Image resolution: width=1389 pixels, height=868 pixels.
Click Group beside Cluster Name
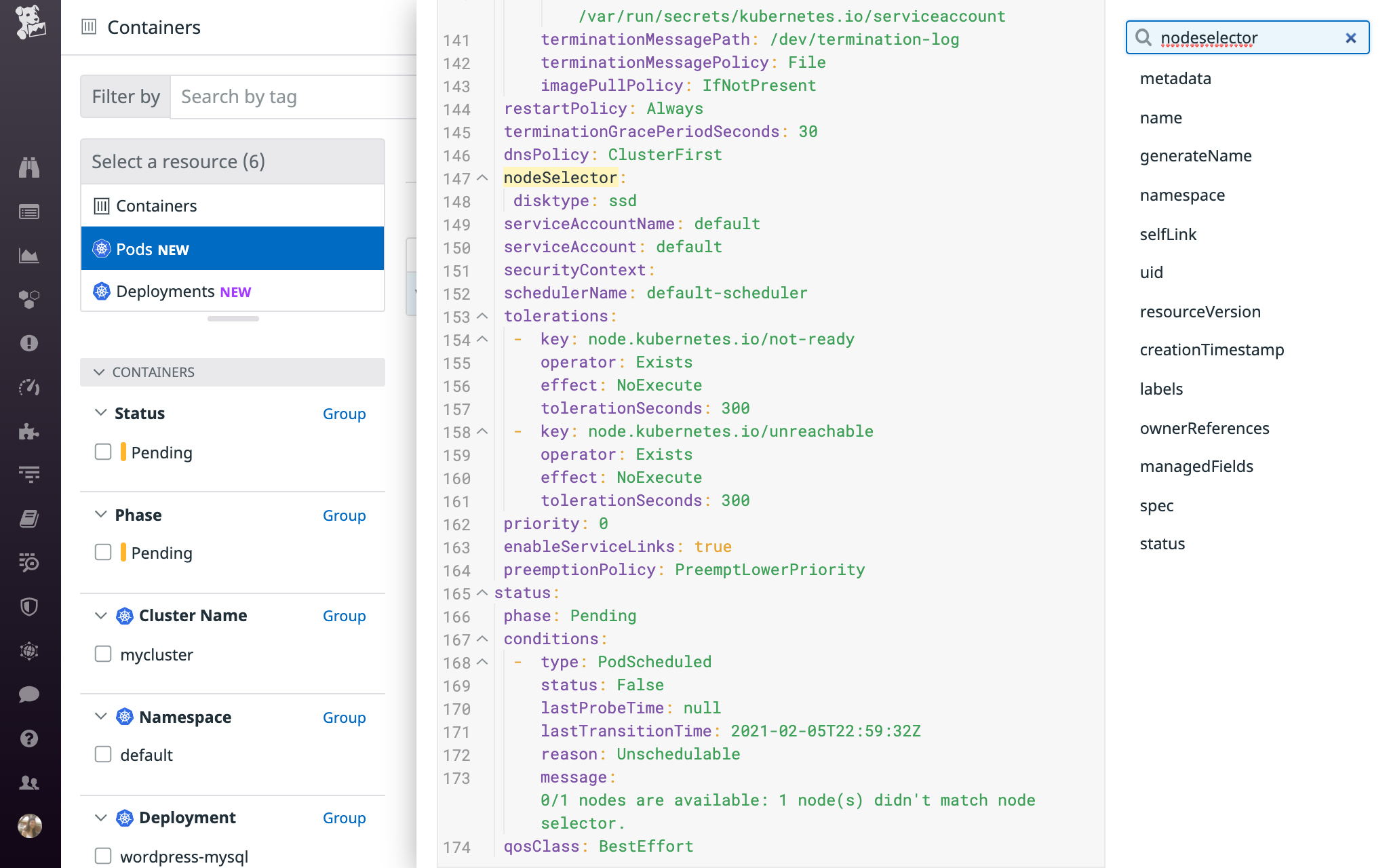tap(344, 616)
